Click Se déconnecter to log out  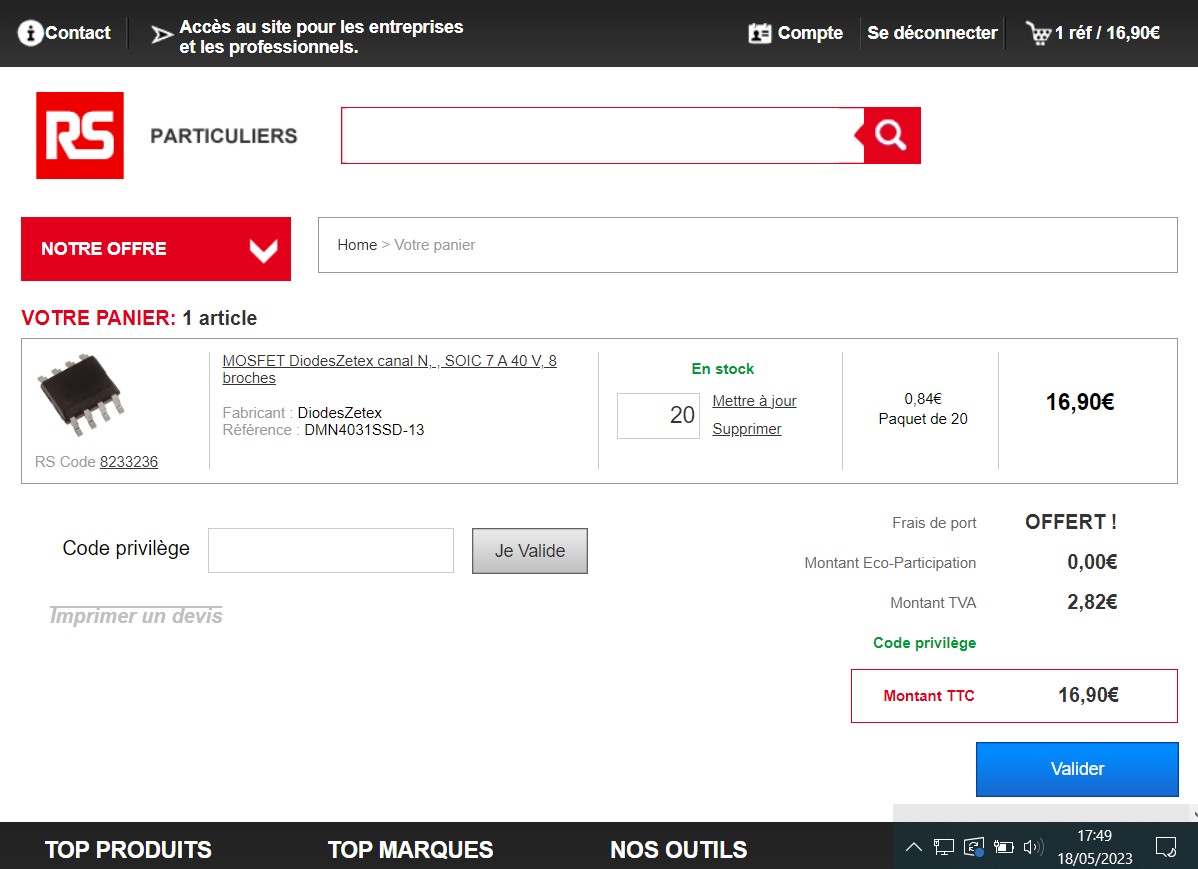point(932,33)
